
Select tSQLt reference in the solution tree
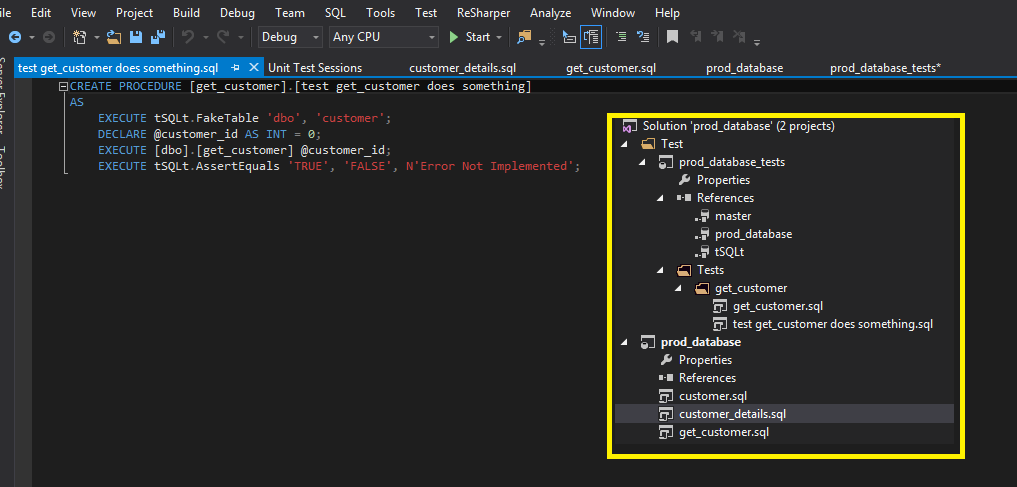pyautogui.click(x=729, y=252)
